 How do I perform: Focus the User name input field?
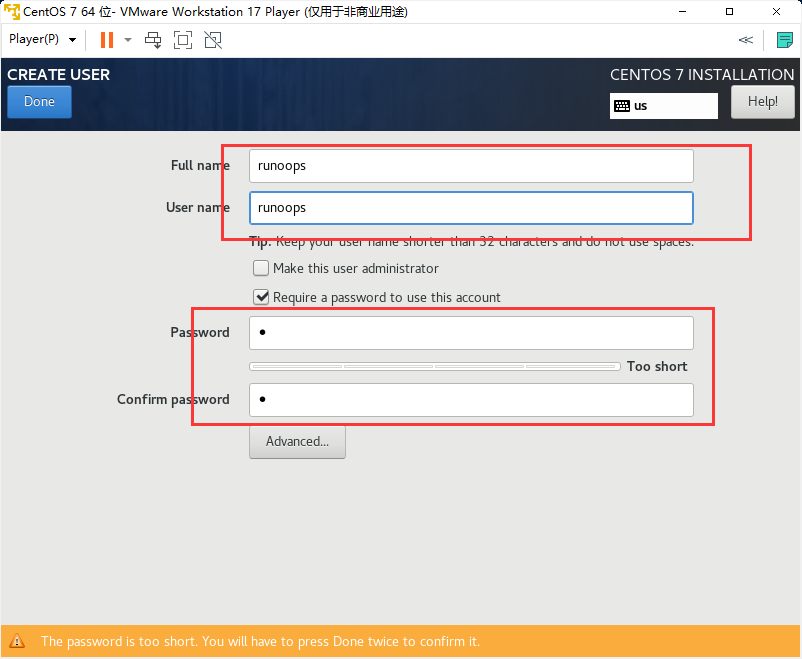click(x=470, y=208)
